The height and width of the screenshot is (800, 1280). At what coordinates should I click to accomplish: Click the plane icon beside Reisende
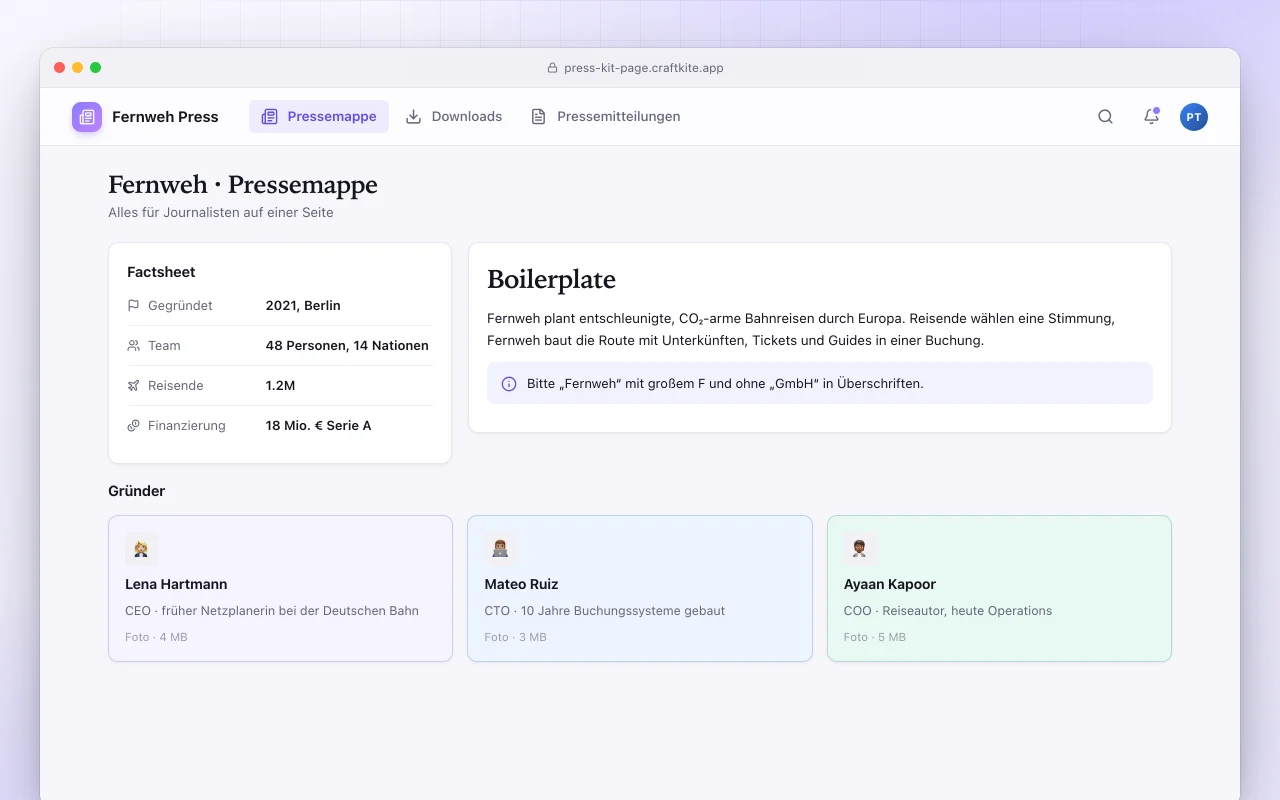point(134,386)
